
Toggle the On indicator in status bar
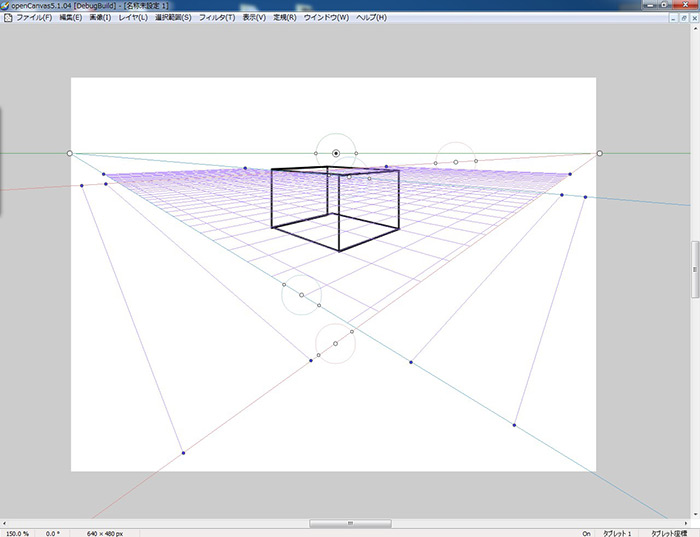click(x=586, y=532)
